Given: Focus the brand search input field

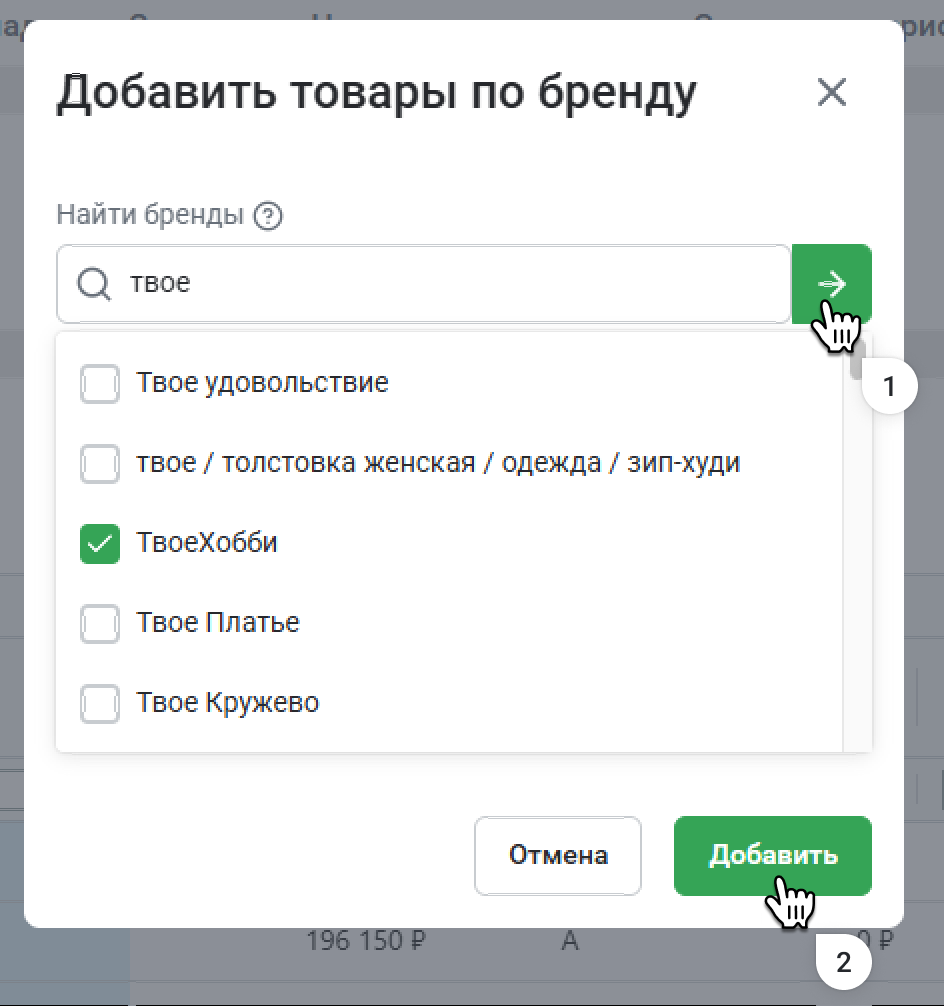Looking at the screenshot, I should (x=450, y=284).
